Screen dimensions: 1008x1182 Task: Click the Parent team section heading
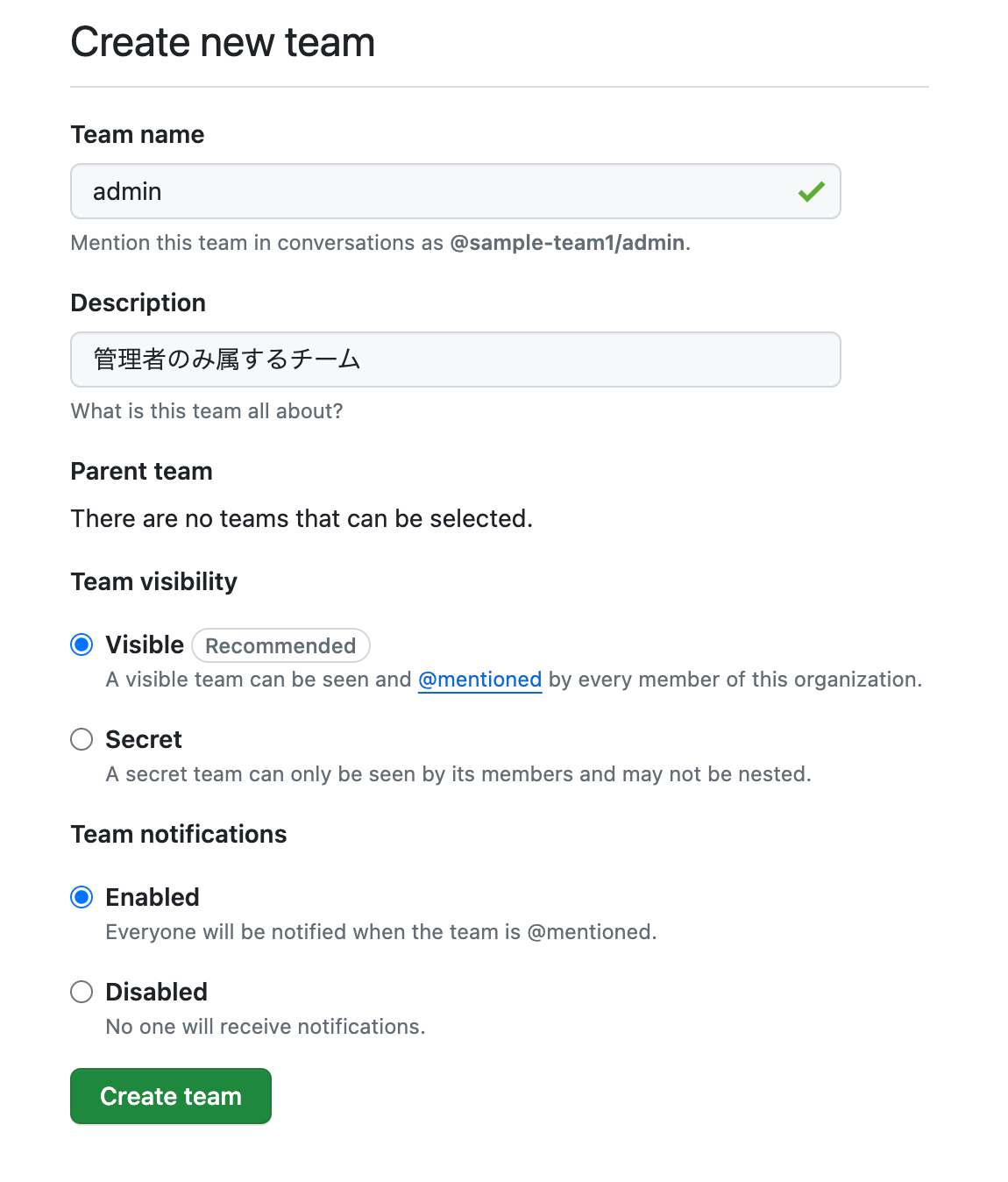[141, 471]
